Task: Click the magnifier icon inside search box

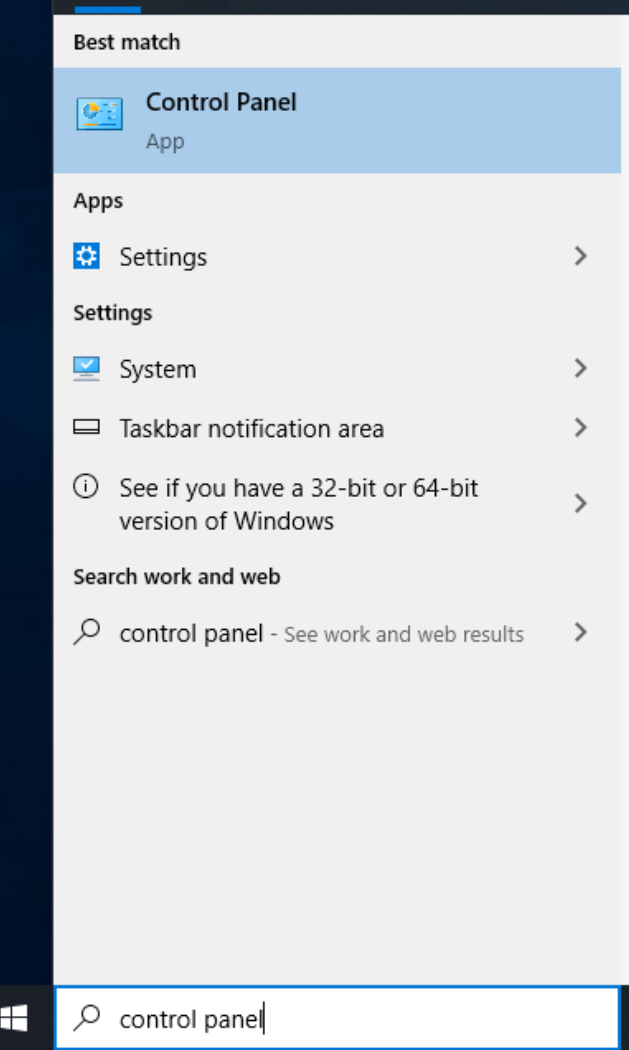Action: coord(87,1018)
